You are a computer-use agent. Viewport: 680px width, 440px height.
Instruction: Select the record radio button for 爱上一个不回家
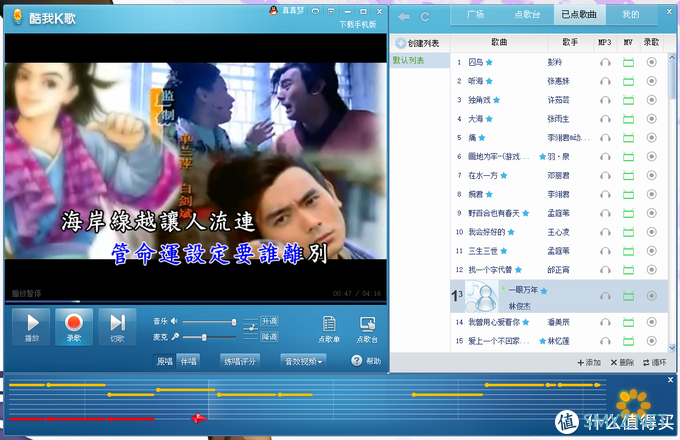click(651, 341)
